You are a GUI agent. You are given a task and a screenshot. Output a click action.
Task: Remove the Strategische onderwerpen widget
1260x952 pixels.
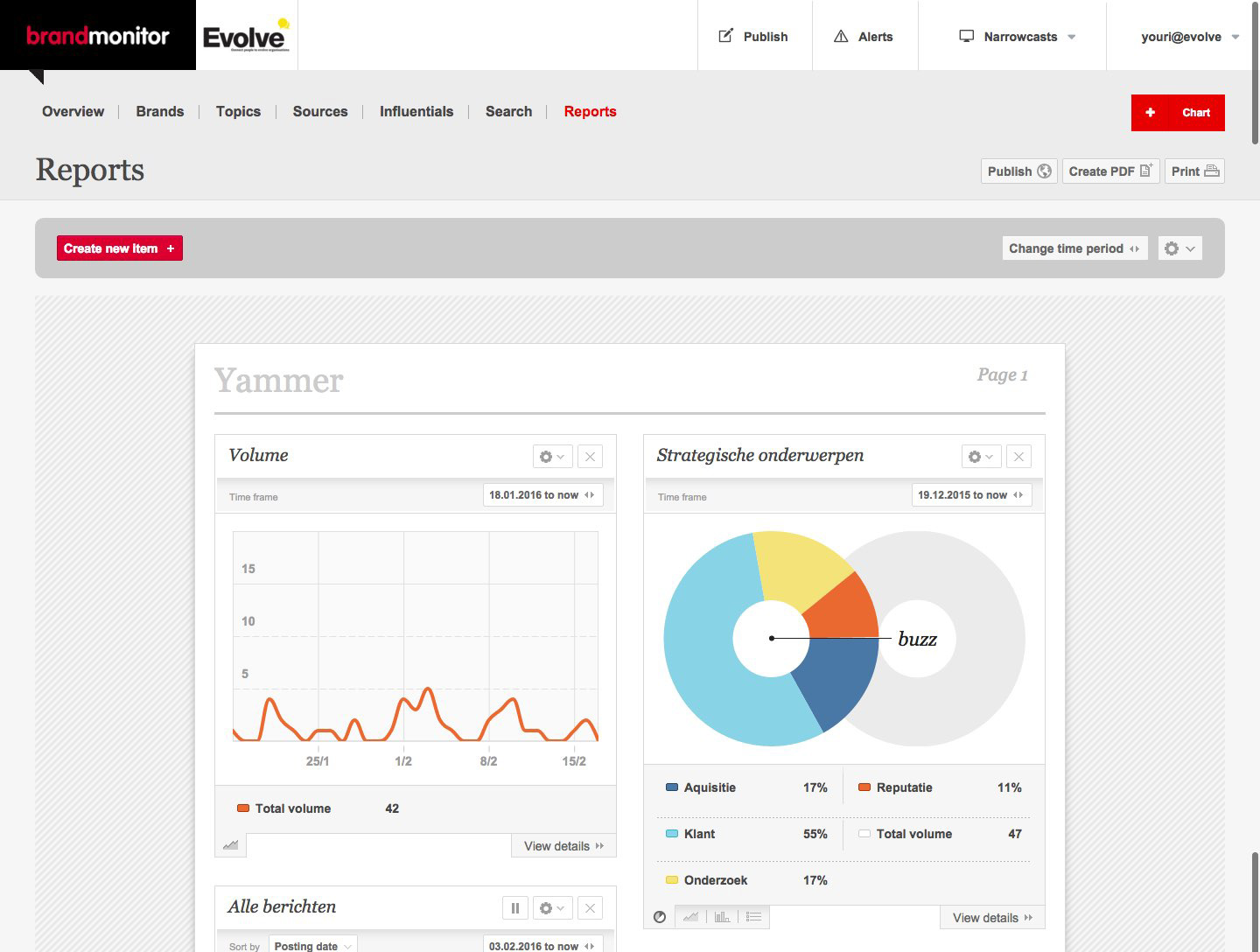1018,457
